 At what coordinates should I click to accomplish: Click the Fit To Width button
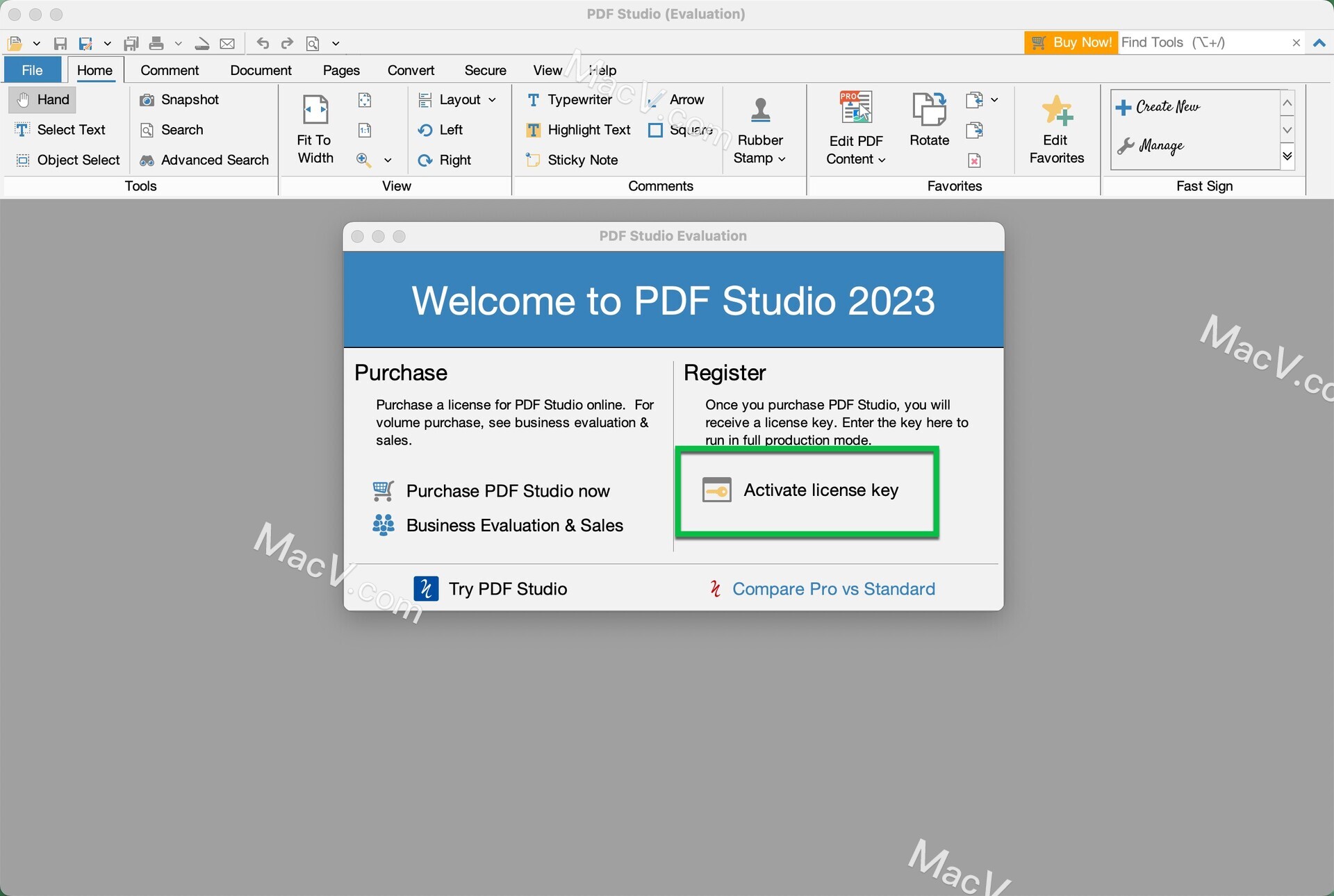[315, 129]
